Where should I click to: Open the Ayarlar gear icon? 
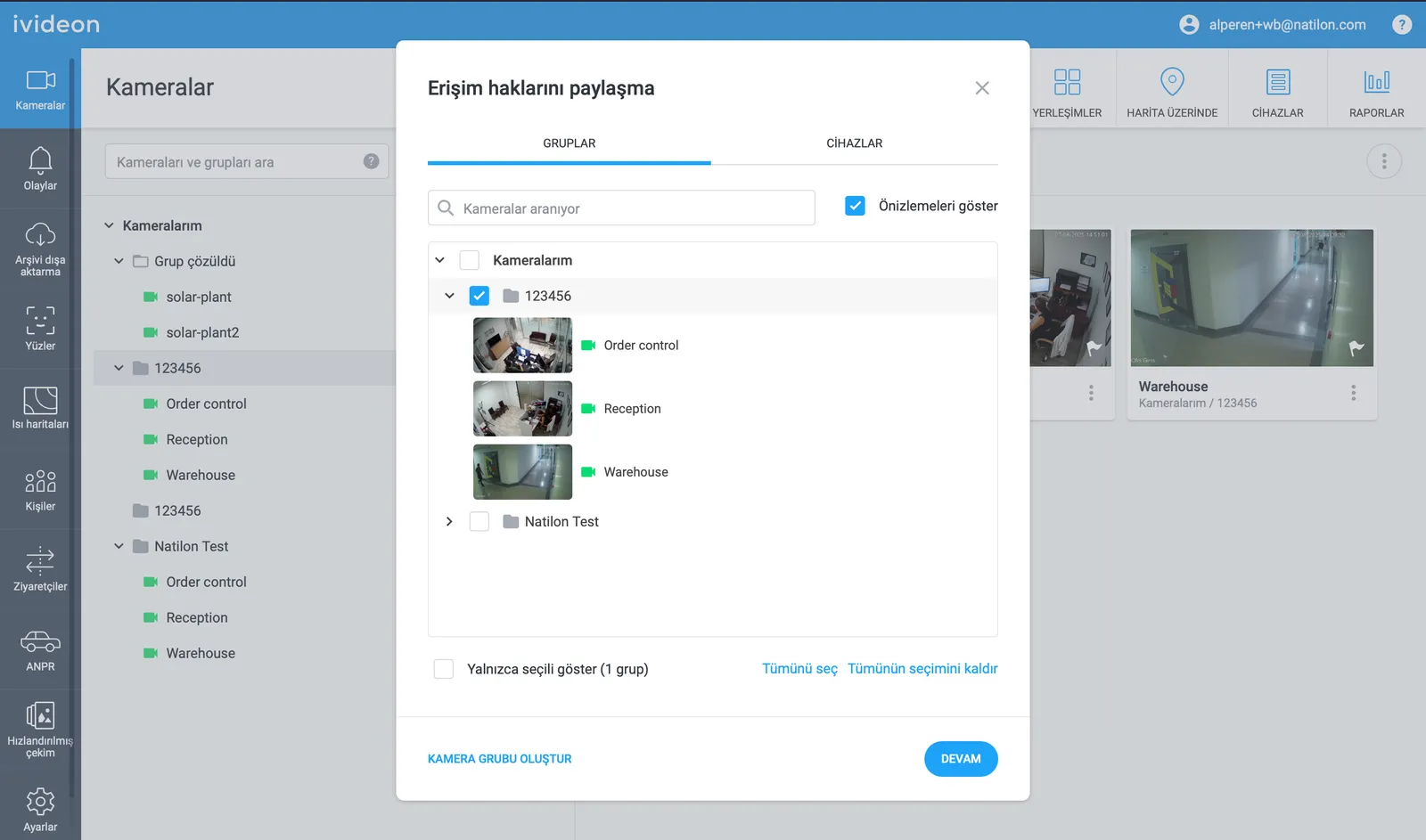40,802
